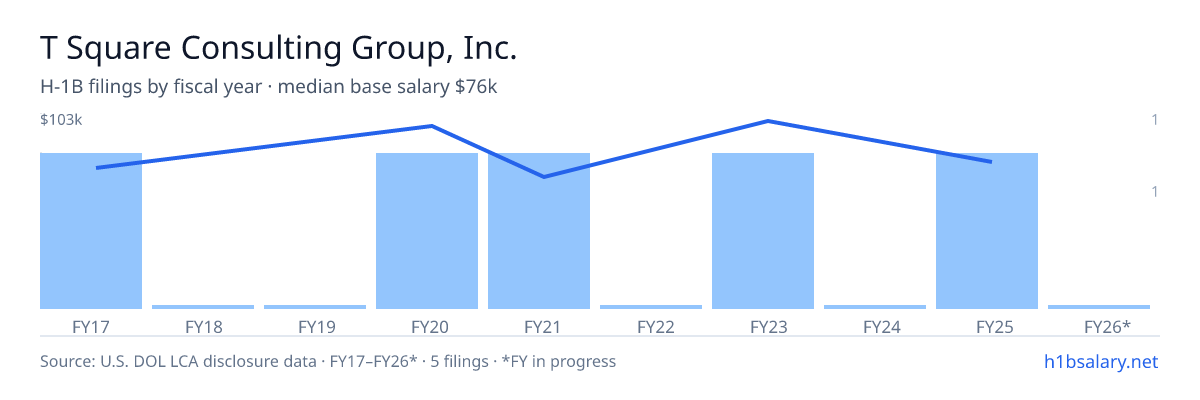Click the median base salary subtitle
The height and width of the screenshot is (400, 1200).
pos(388,87)
